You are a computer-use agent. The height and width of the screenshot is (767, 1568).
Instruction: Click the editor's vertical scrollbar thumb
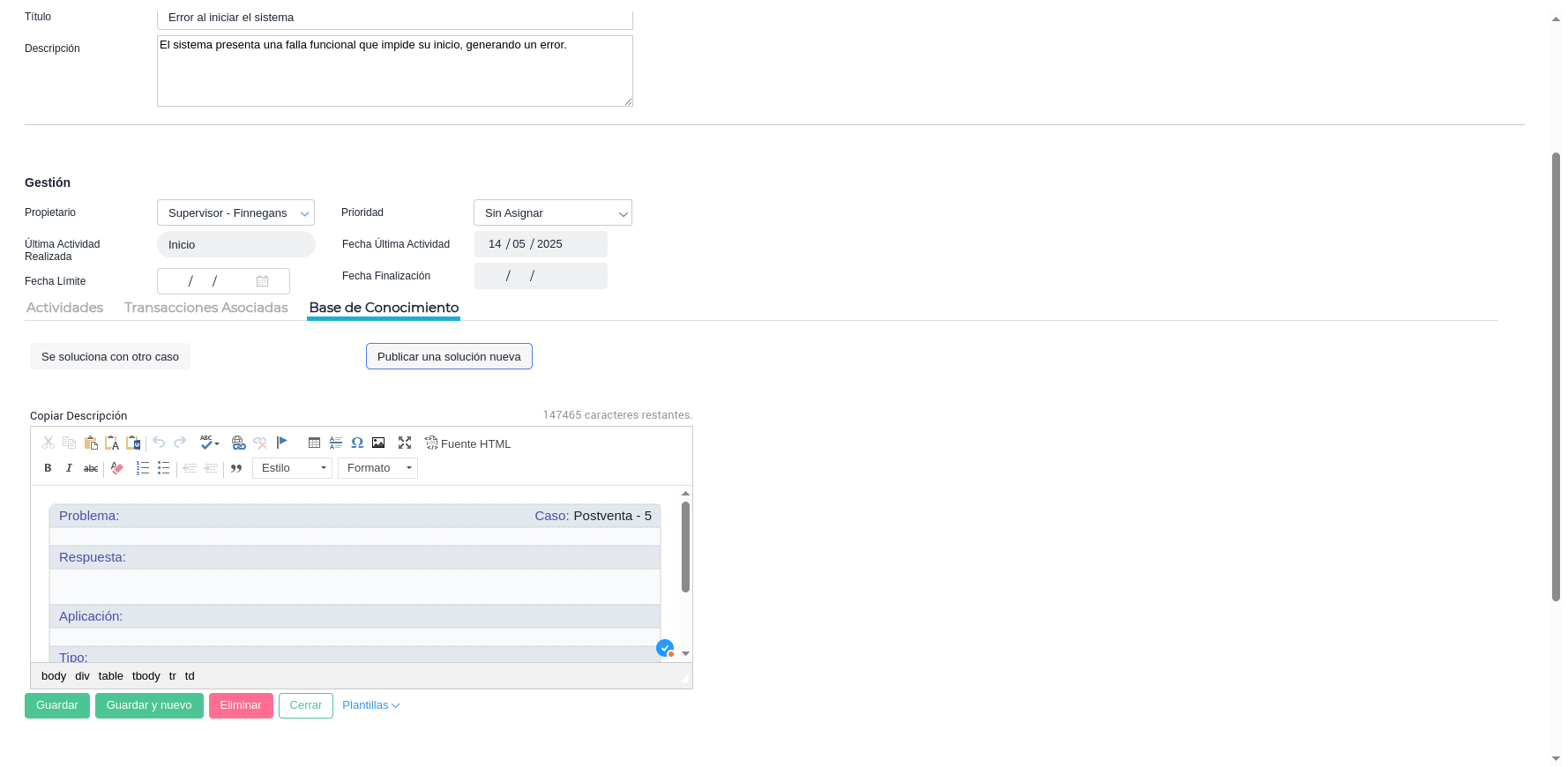point(685,547)
